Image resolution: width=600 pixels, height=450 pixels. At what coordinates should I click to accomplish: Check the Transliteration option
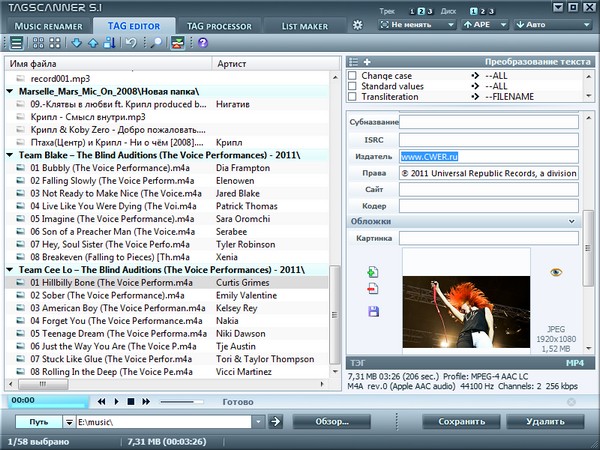352,97
